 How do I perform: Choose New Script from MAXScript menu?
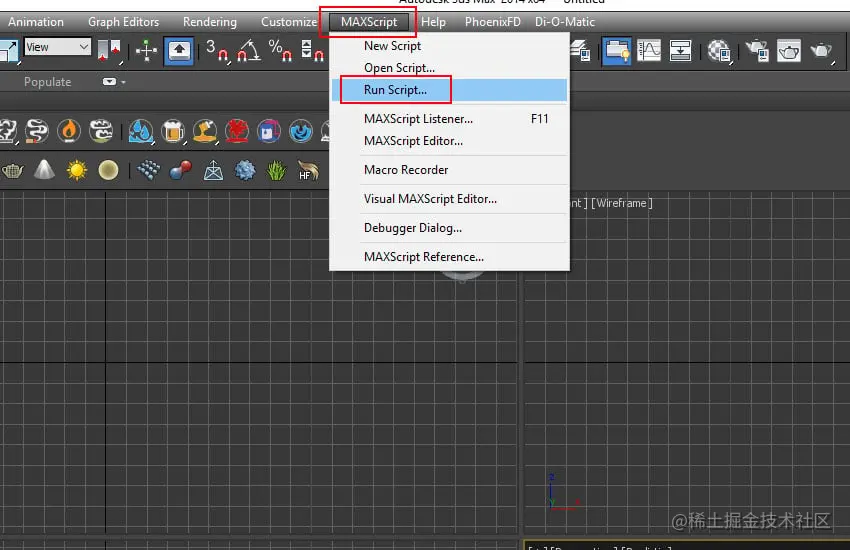click(449, 46)
